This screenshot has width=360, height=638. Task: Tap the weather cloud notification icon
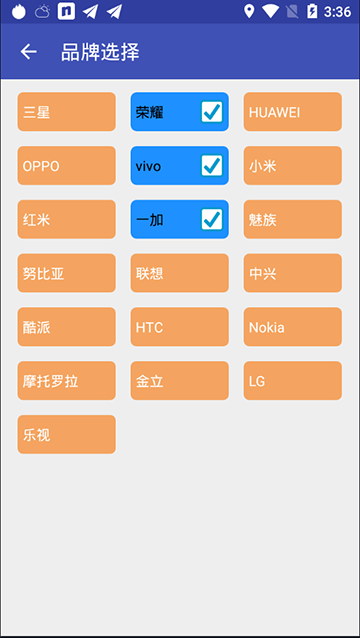[42, 11]
